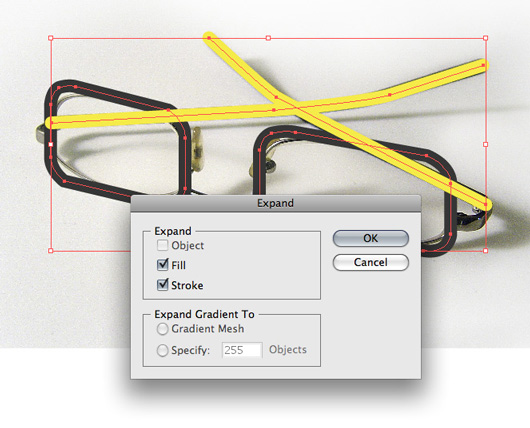Cancel the Expand dialog

coord(370,262)
